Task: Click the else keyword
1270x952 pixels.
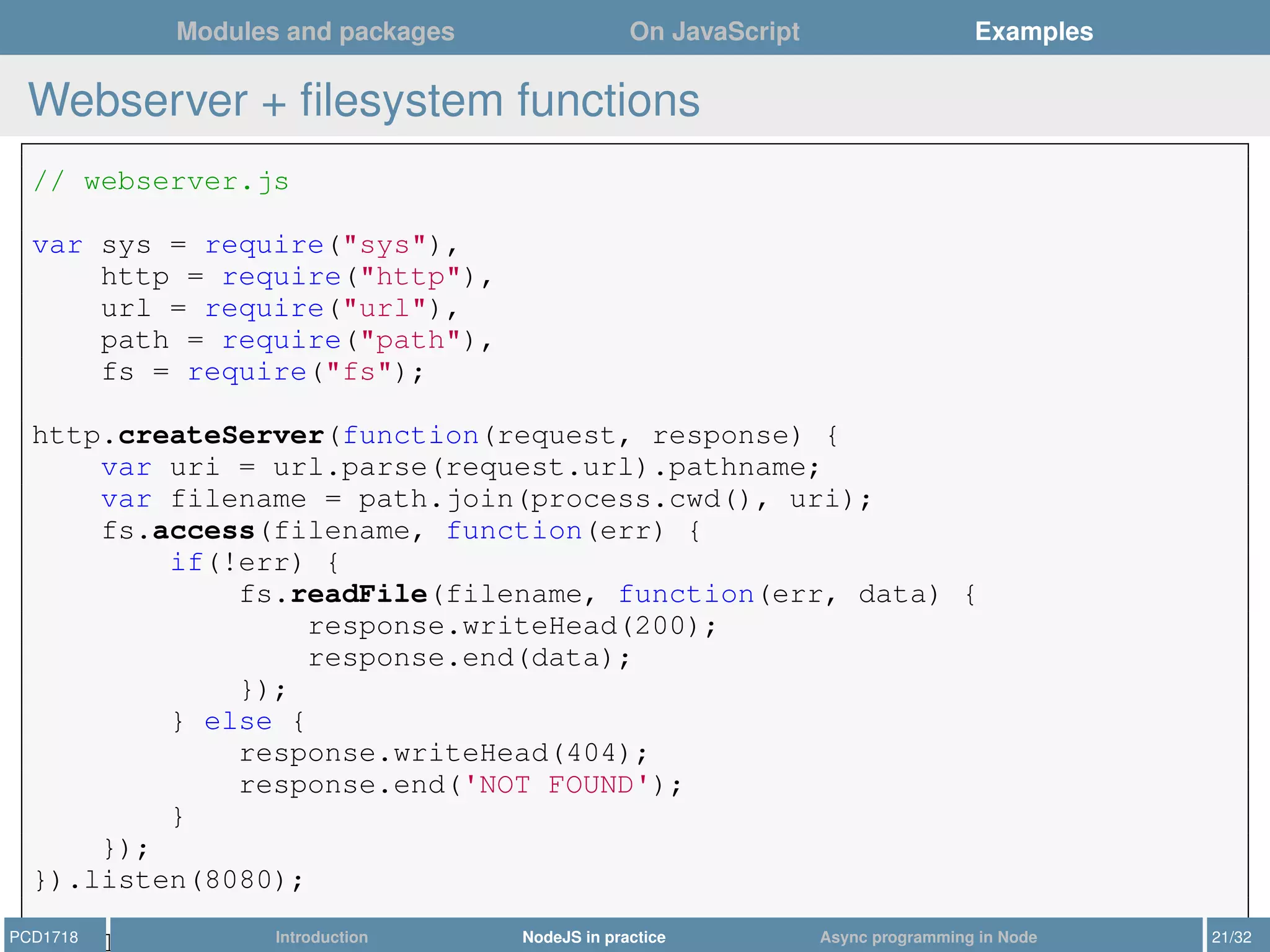Action: tap(238, 721)
